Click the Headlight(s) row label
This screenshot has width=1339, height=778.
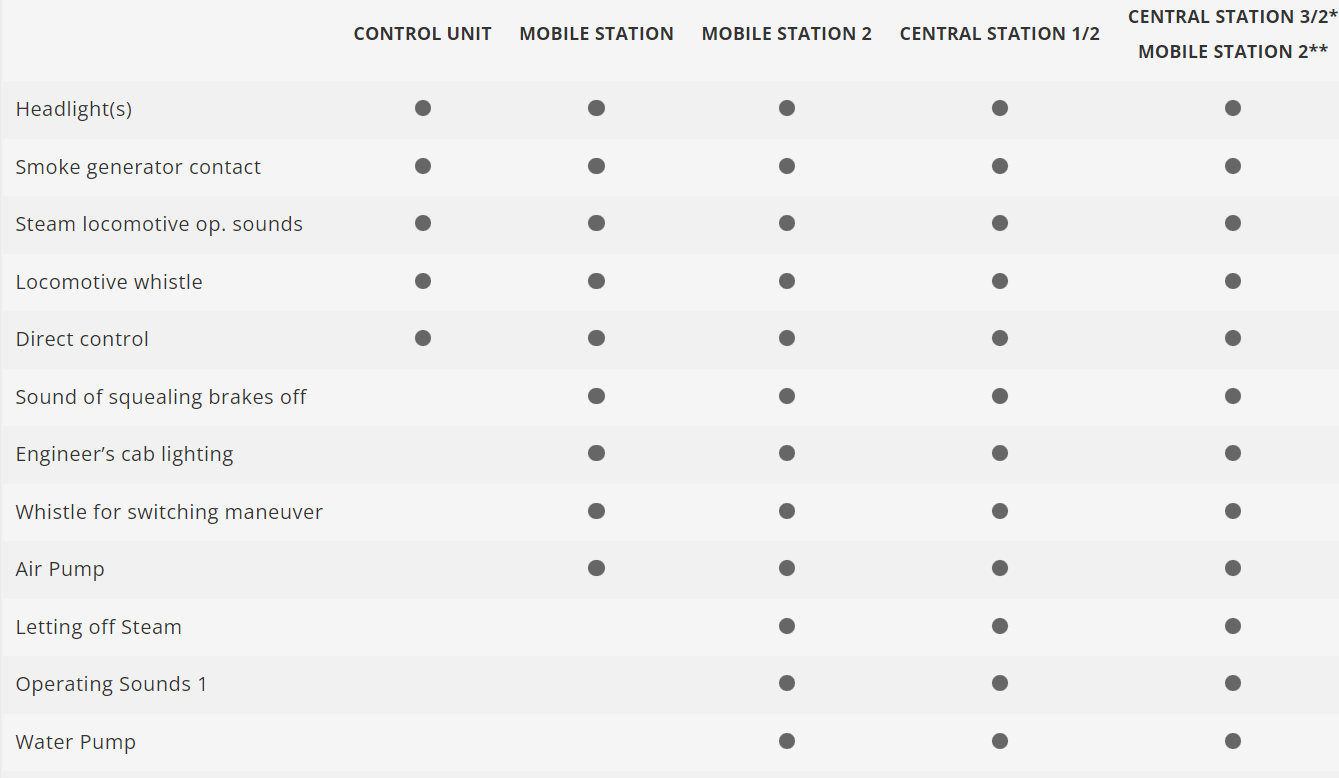pos(74,109)
